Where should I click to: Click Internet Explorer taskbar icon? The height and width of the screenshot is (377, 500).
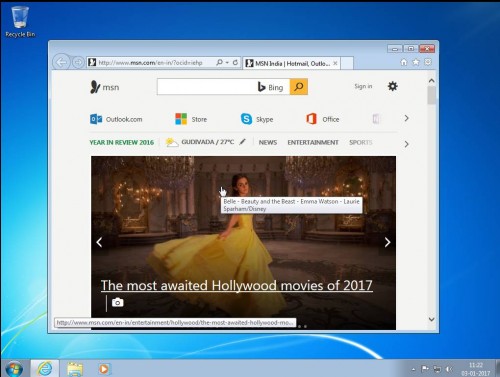(x=45, y=369)
